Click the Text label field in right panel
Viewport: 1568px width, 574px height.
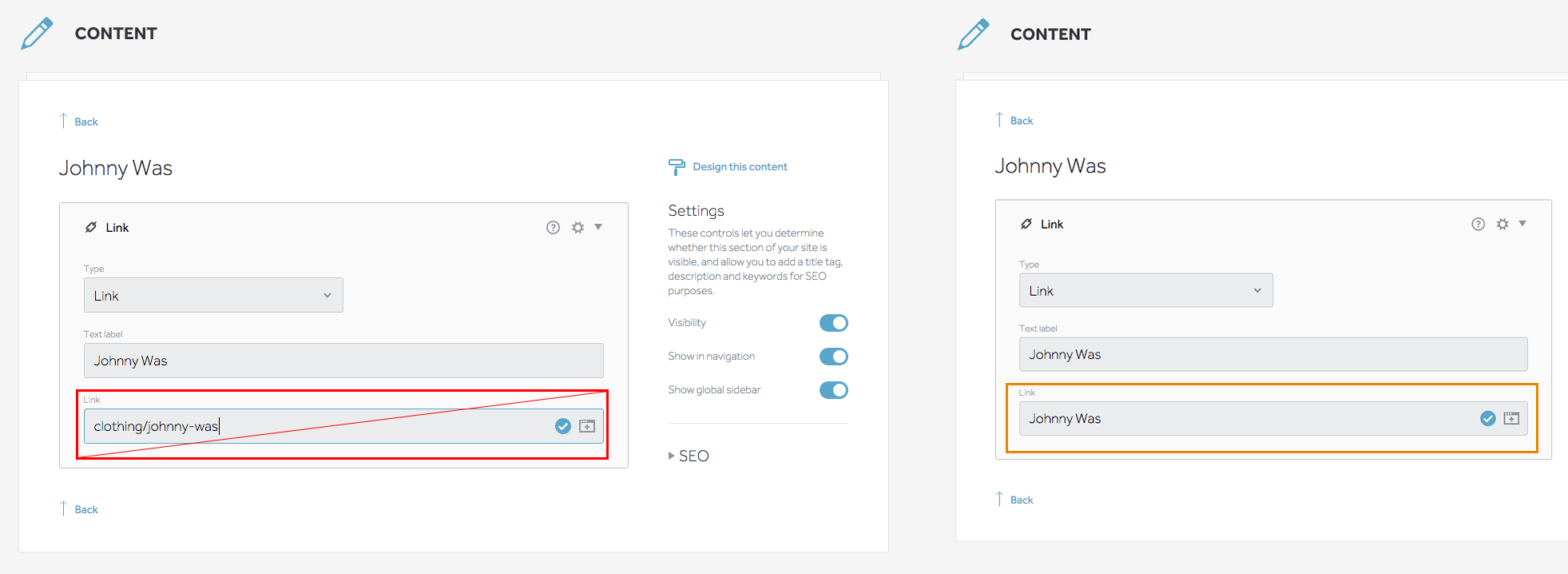click(1273, 354)
